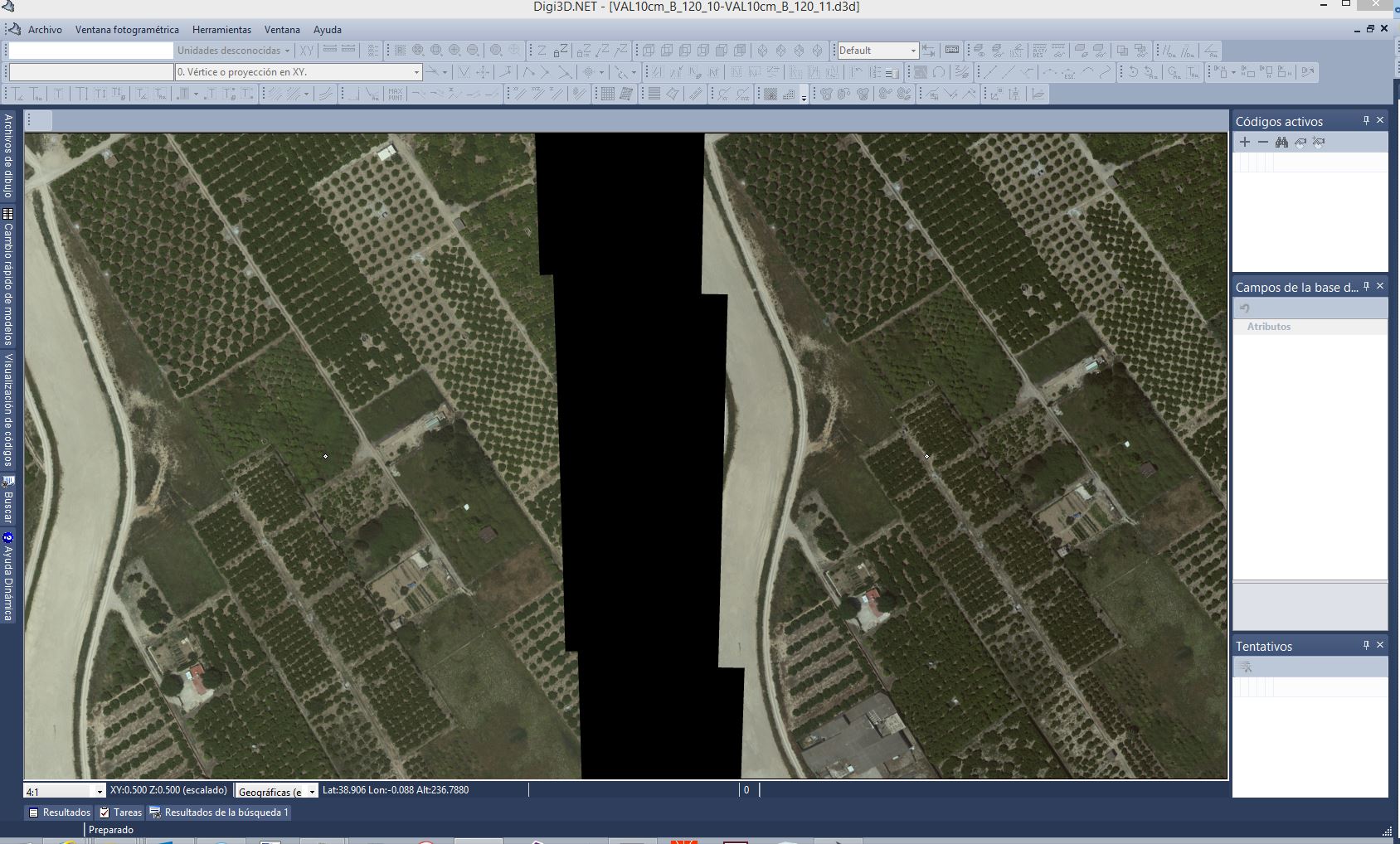Expand the 'Vértice o proyección en XY' snap dropdown
1400x844 pixels.
coord(416,72)
